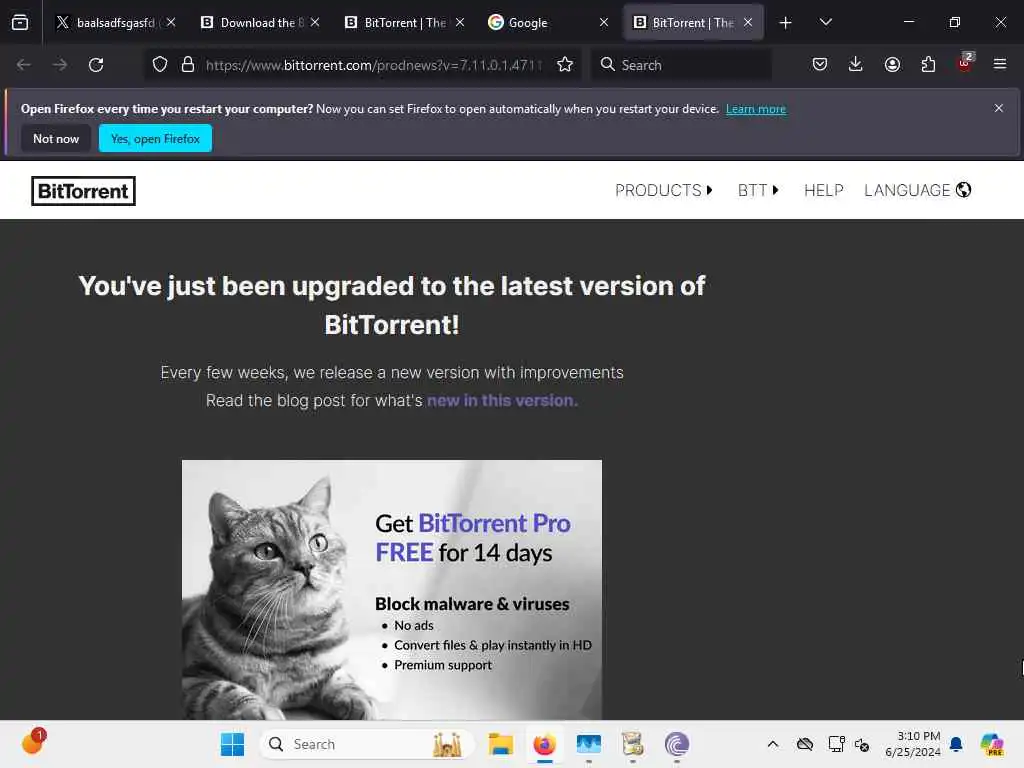Bookmark this page with the star
The width and height of the screenshot is (1024, 768).
click(x=565, y=65)
